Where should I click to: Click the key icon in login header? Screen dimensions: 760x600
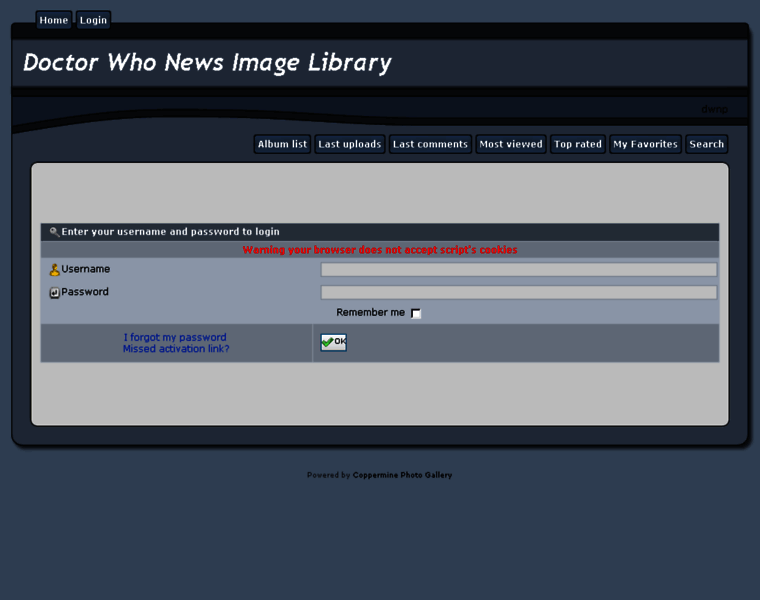tap(54, 232)
